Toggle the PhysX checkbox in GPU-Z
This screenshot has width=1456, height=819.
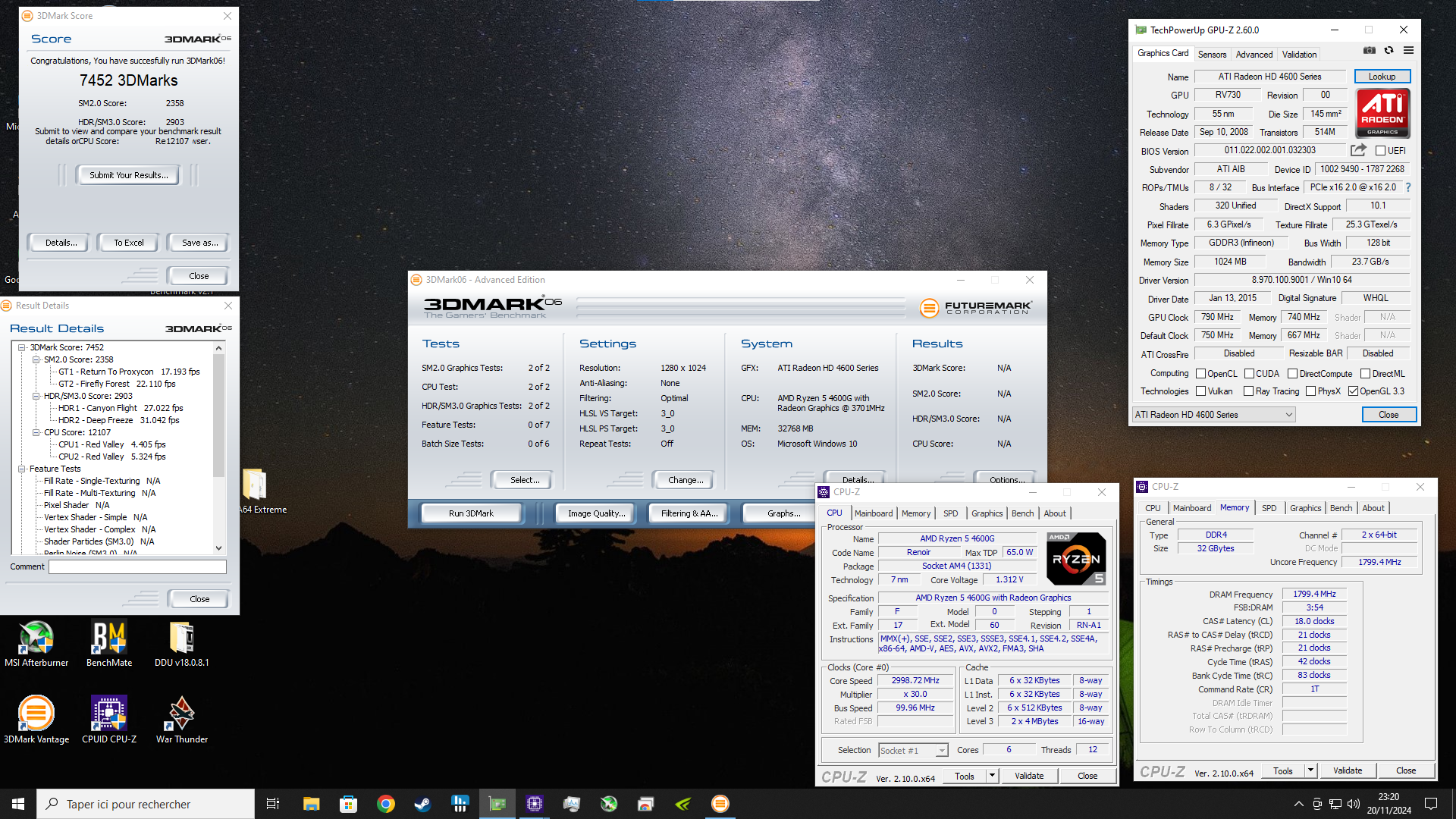(1311, 391)
